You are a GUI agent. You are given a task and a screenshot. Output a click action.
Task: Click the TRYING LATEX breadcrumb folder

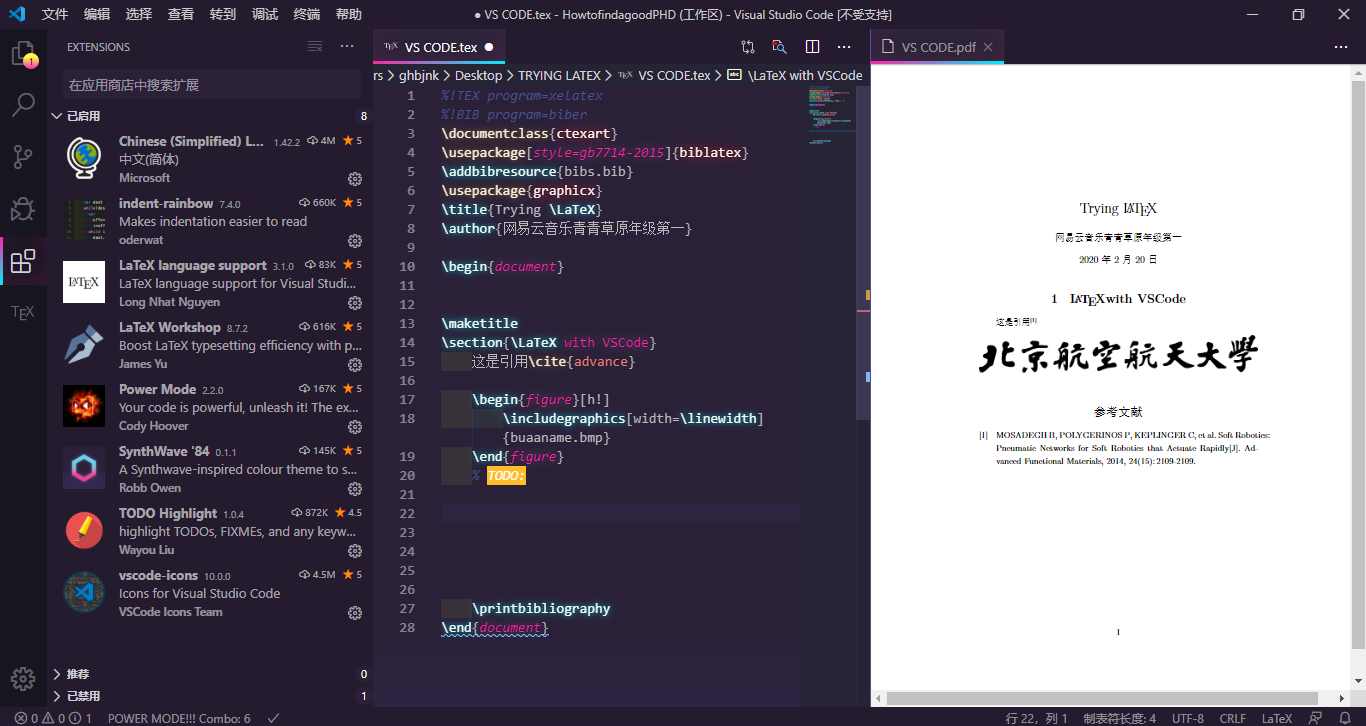(x=559, y=75)
